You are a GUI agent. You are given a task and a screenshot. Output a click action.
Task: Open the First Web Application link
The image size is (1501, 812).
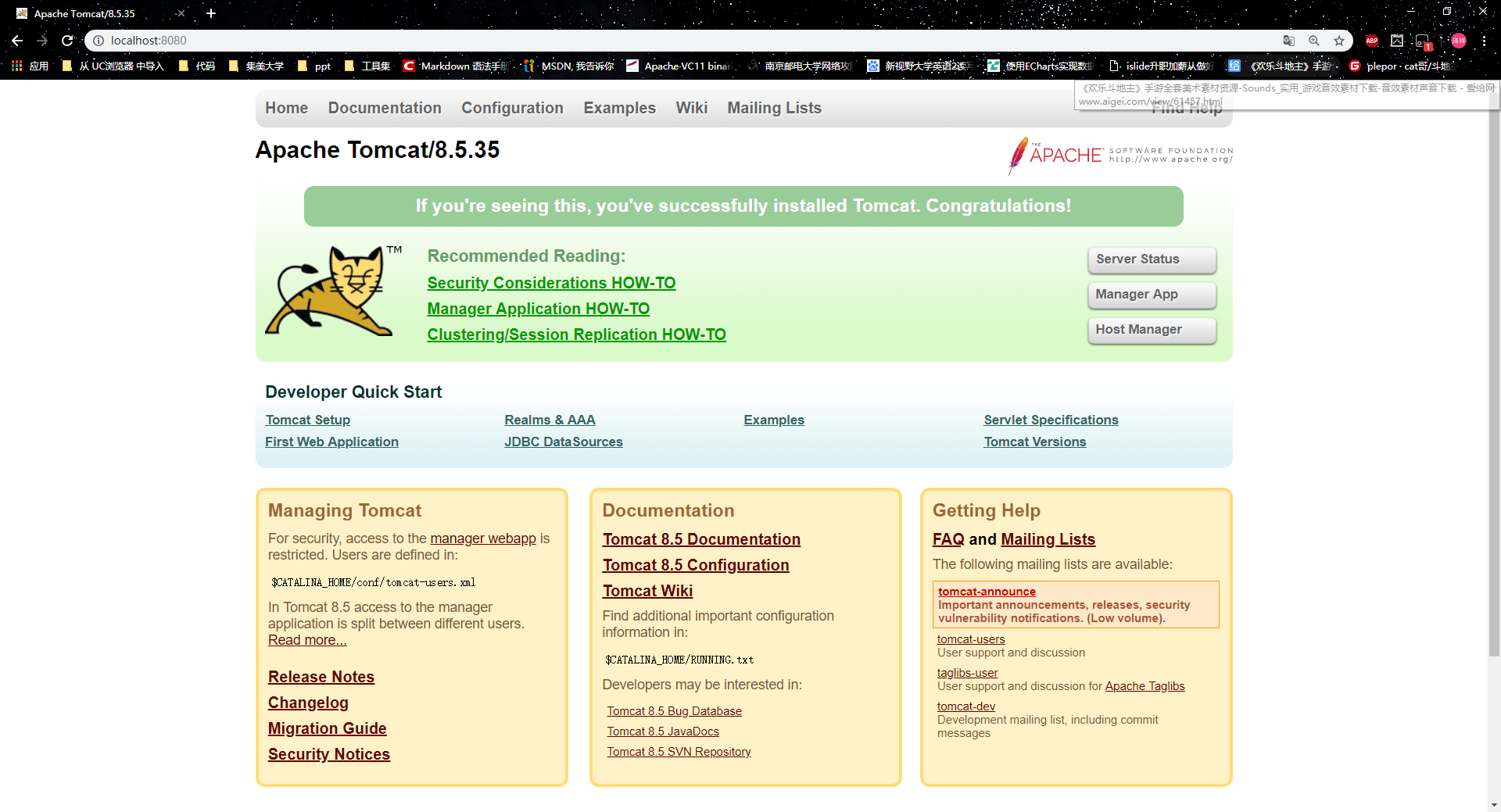pos(331,442)
